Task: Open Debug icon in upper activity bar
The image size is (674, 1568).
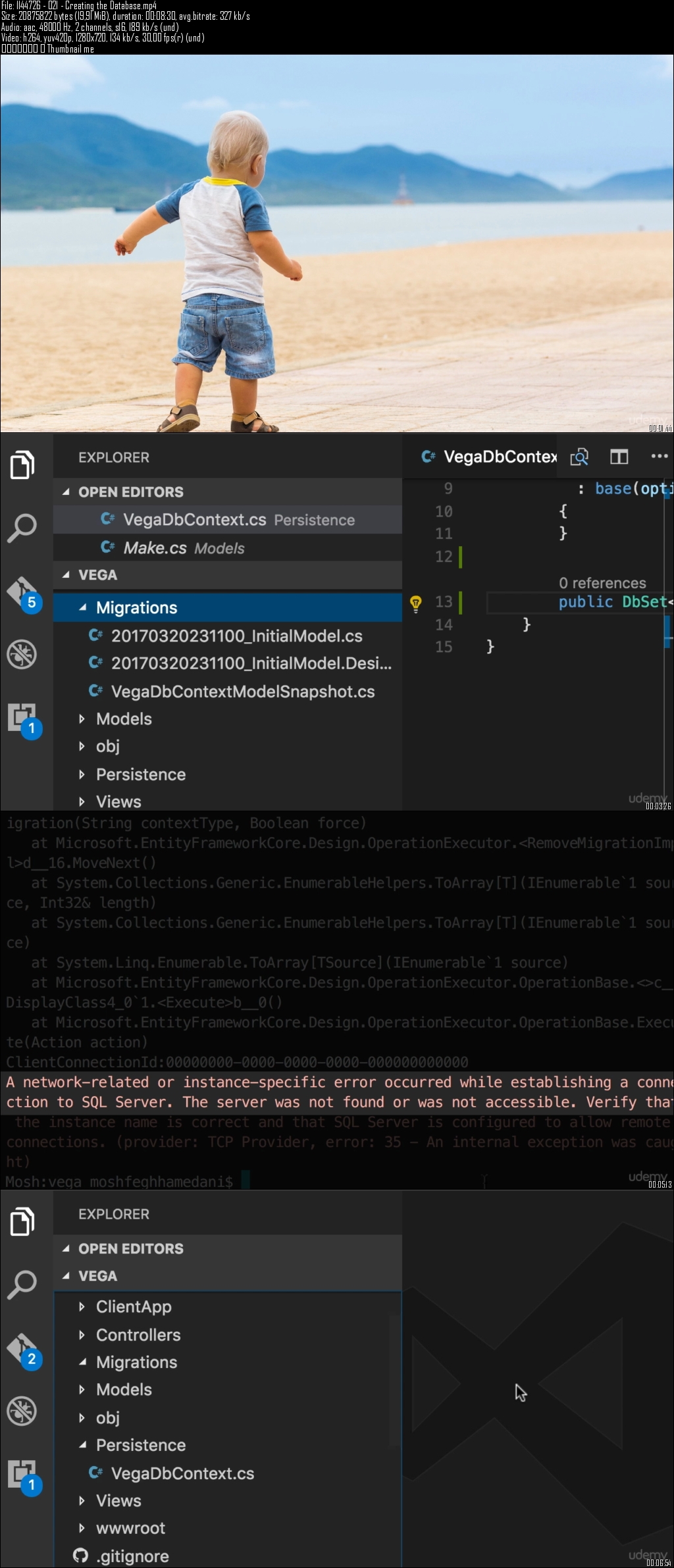Action: [22, 654]
